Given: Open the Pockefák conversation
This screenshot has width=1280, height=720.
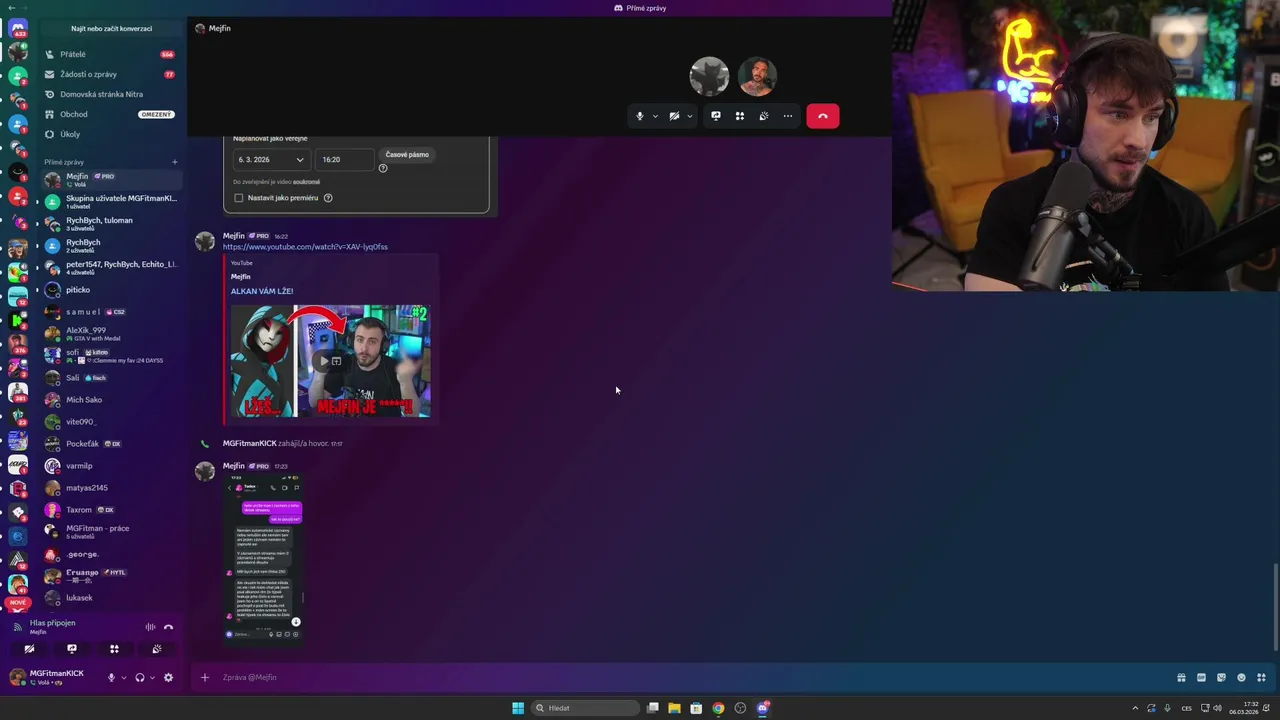Looking at the screenshot, I should coord(111,444).
